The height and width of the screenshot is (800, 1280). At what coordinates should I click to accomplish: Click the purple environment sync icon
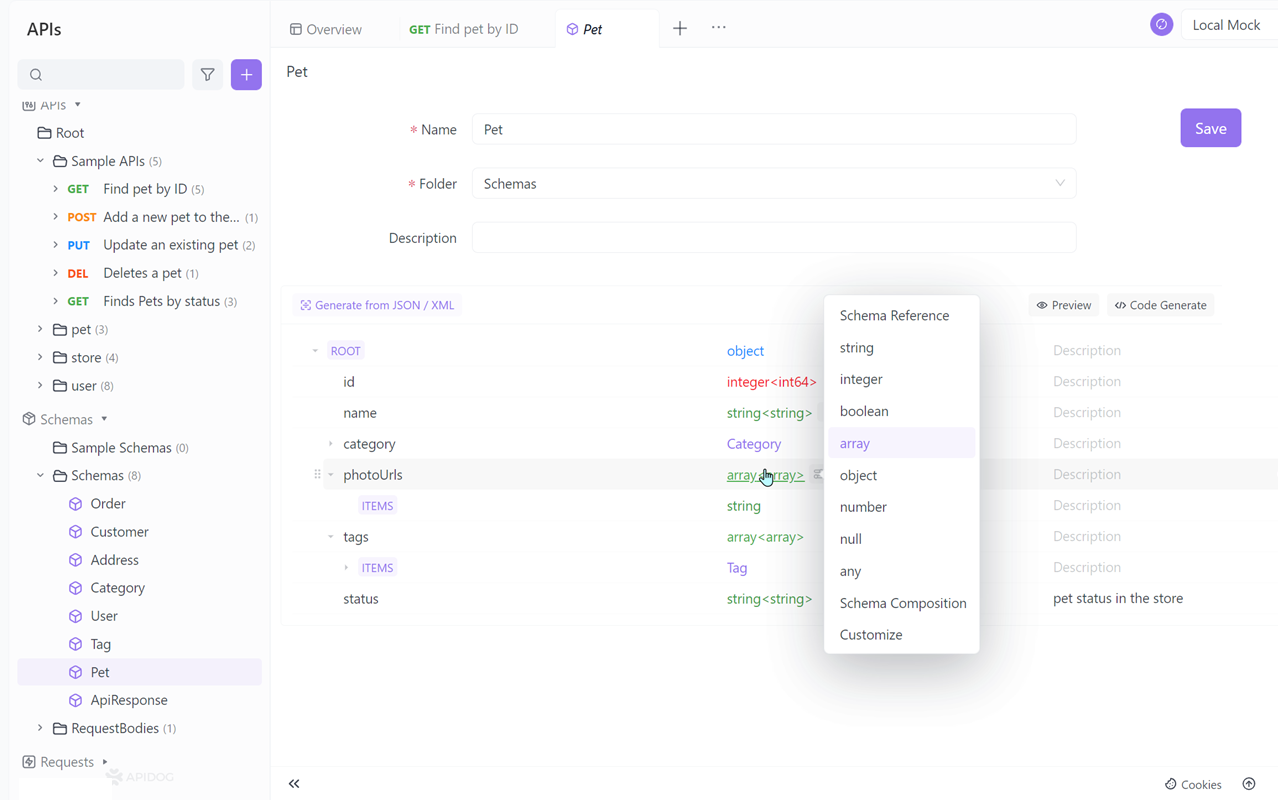coord(1161,25)
